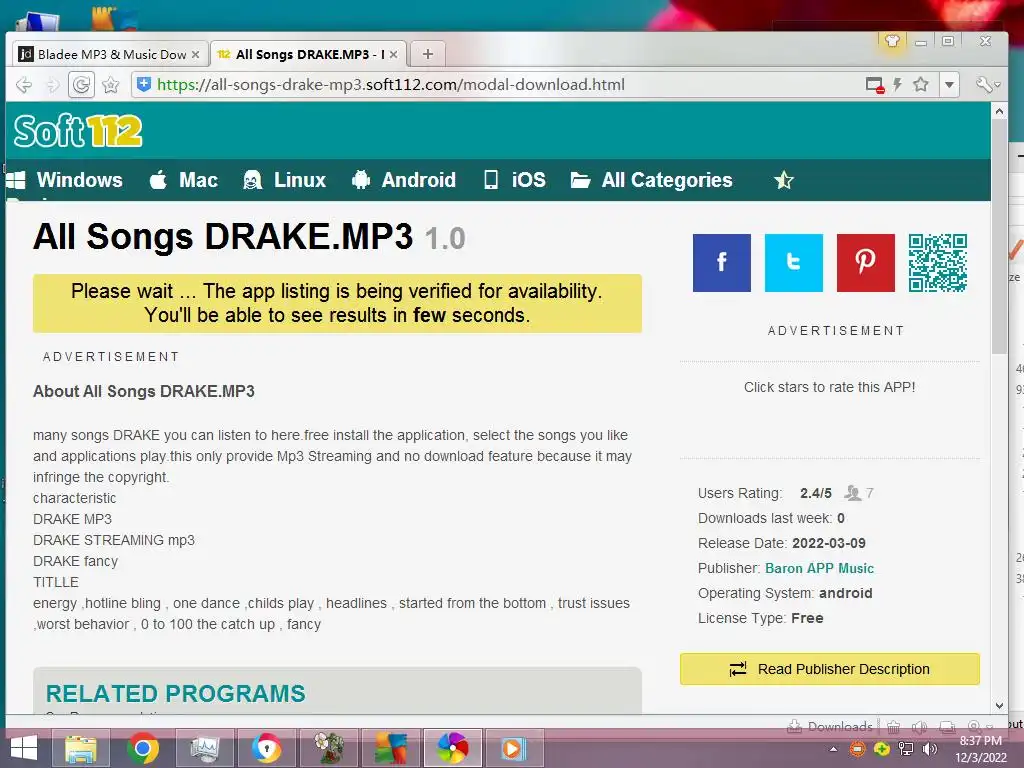Viewport: 1024px width, 768px height.
Task: Share on Facebook
Action: (722, 263)
